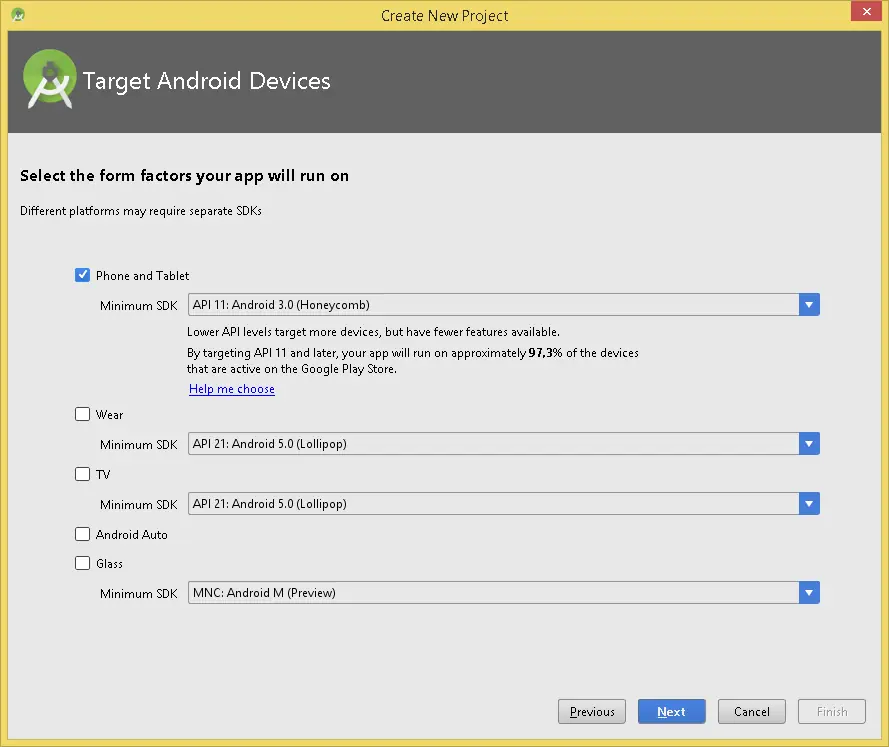889x747 pixels.
Task: Open Phone and Tablet Minimum SDK dropdown arrow
Action: click(x=809, y=305)
